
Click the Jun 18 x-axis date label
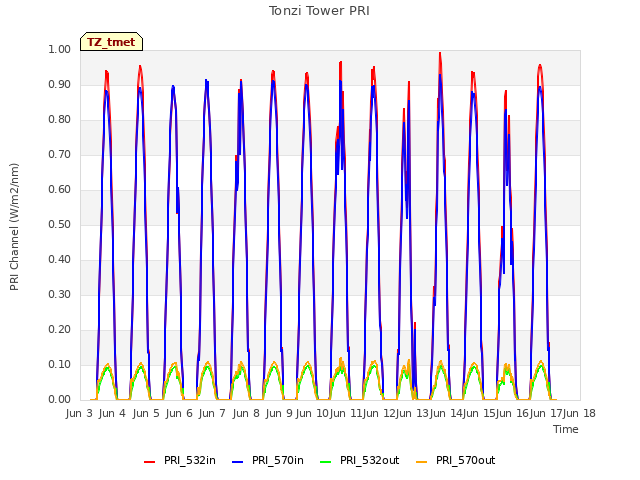[x=580, y=413]
